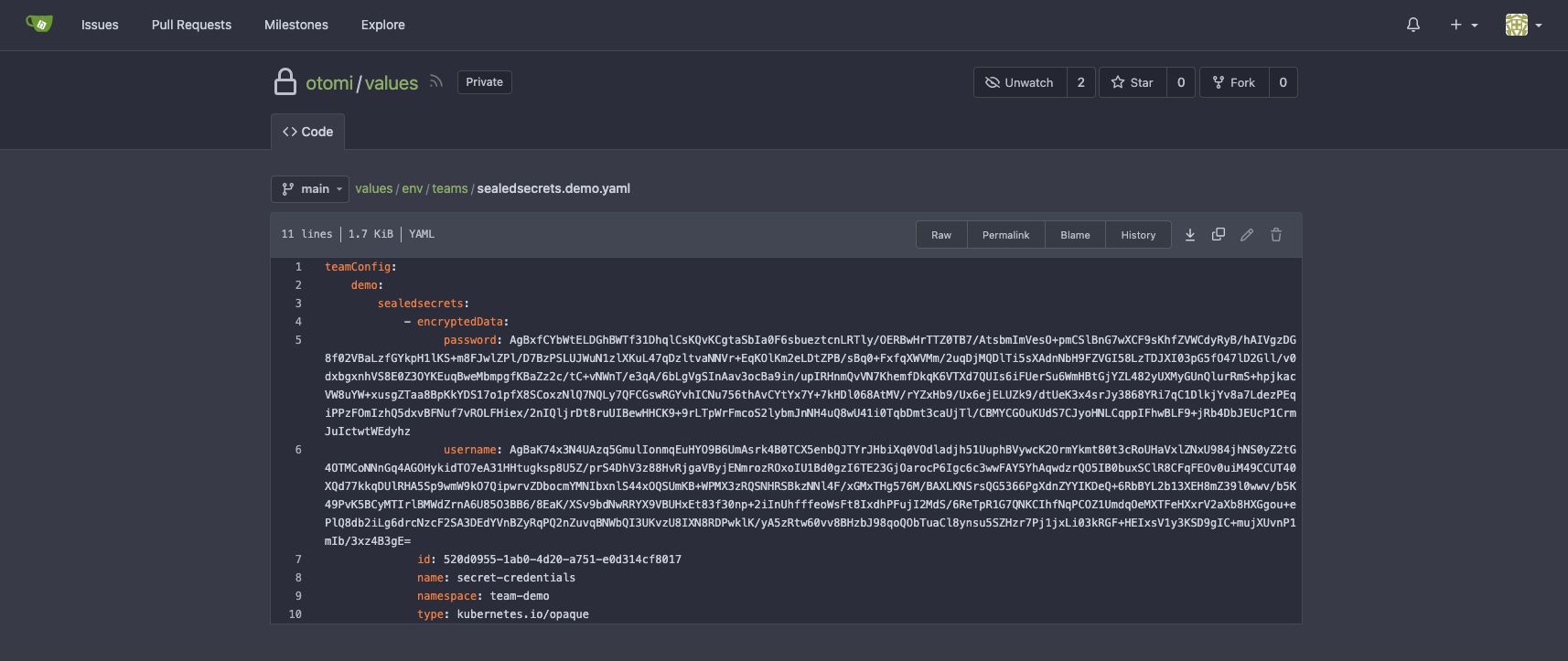Click the Gitea home logo
This screenshot has height=661, width=1568.
coord(39,24)
